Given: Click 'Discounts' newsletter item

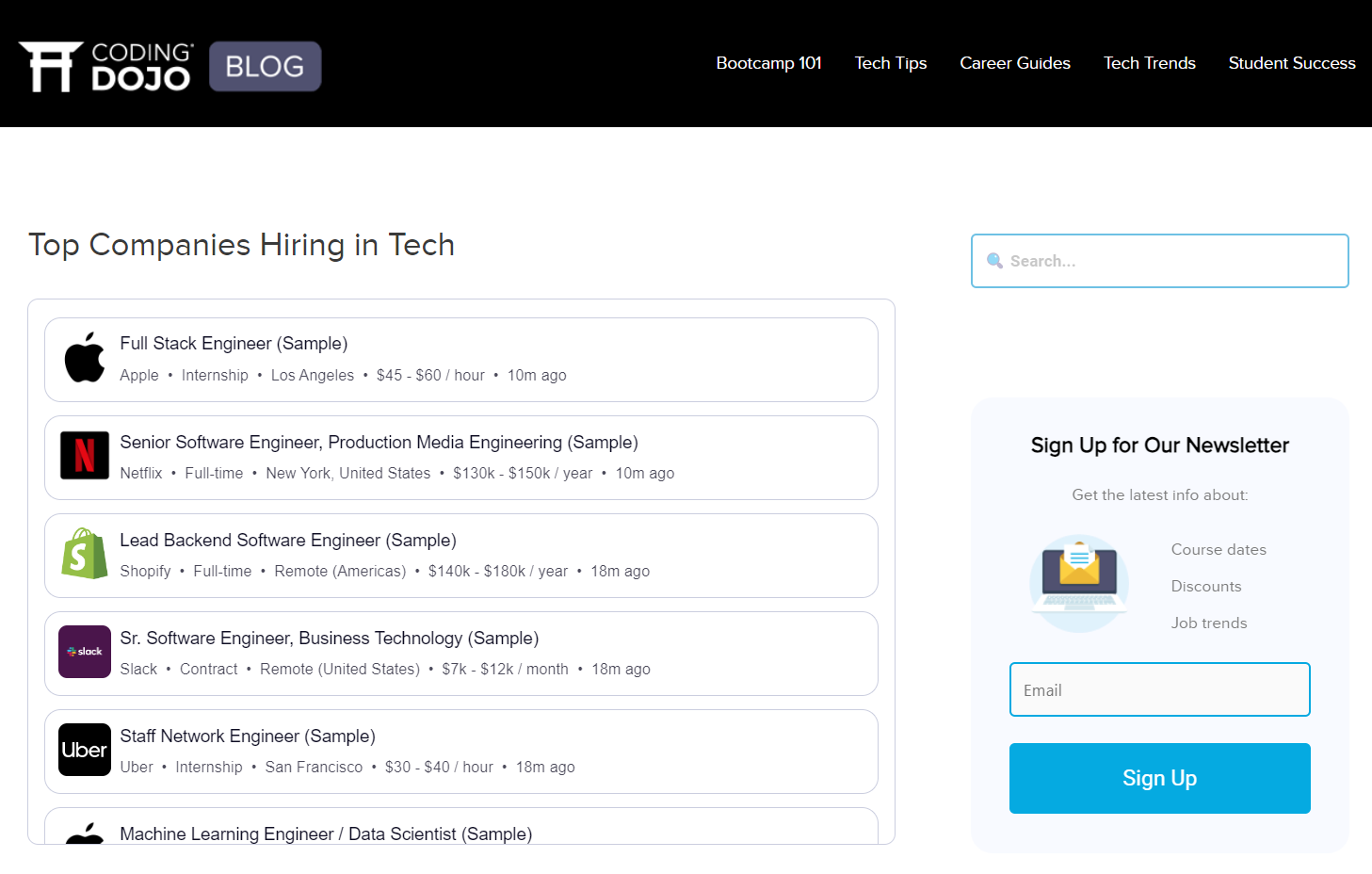Looking at the screenshot, I should pos(1206,586).
